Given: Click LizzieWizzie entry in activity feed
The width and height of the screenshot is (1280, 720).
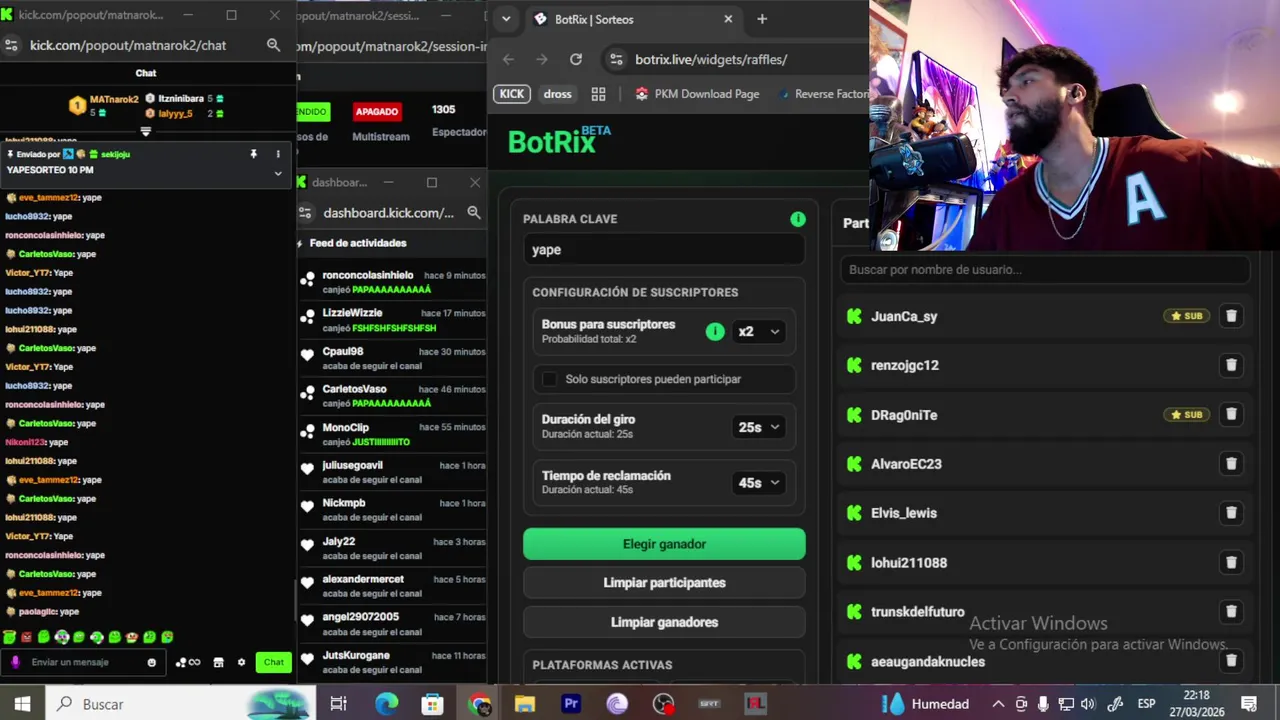Looking at the screenshot, I should tap(392, 320).
